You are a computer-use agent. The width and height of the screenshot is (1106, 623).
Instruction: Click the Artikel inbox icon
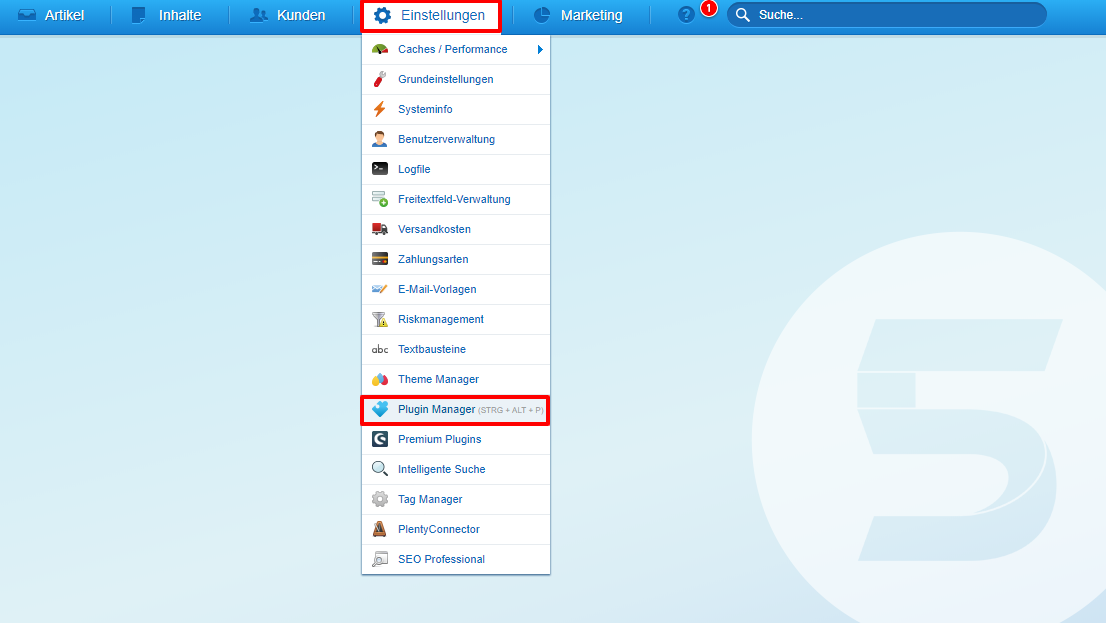click(27, 15)
